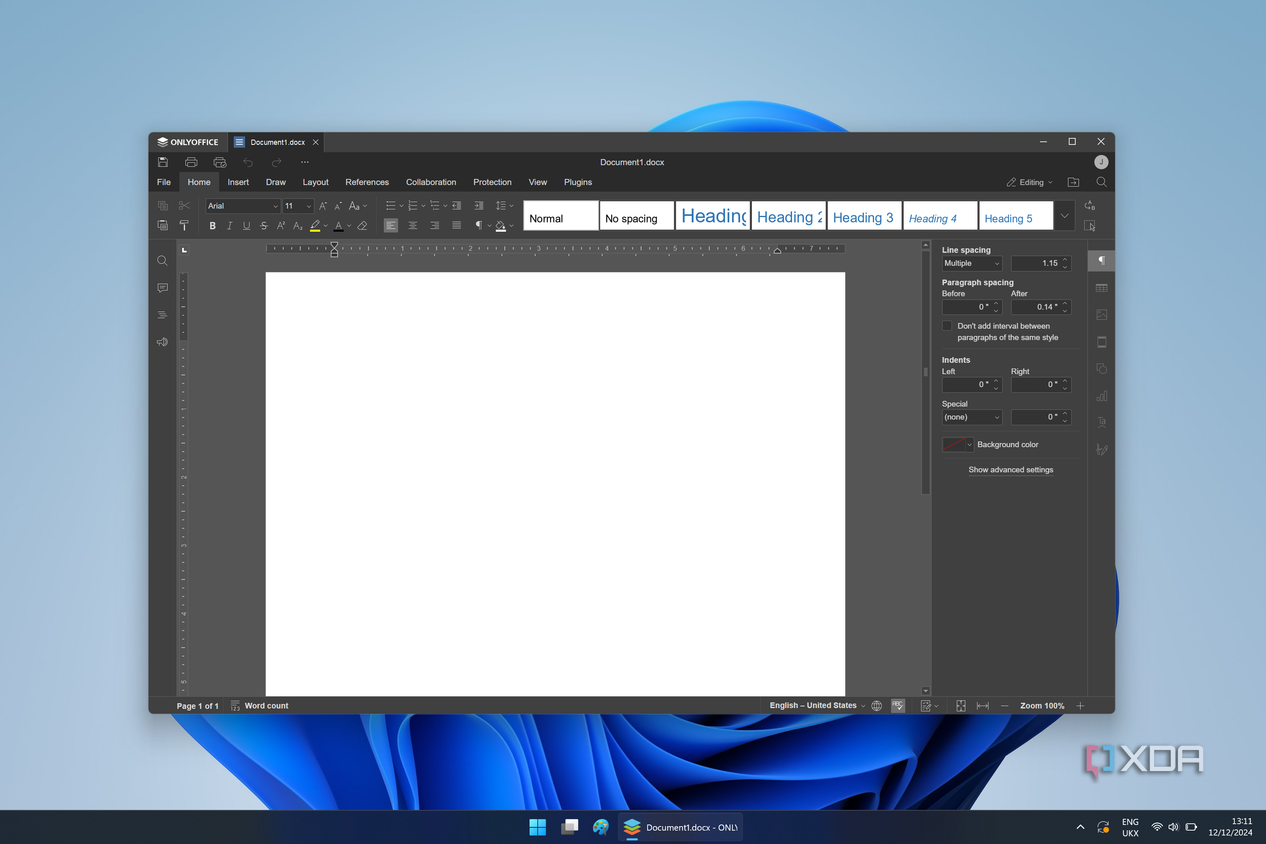The width and height of the screenshot is (1266, 844).
Task: Switch to the Insert tab
Action: pos(238,182)
